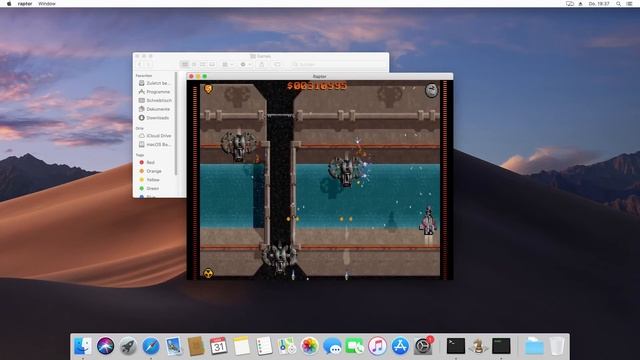Screen dimensions: 640x360
Task: Open Safari compass icon in Dock
Action: (x=151, y=346)
